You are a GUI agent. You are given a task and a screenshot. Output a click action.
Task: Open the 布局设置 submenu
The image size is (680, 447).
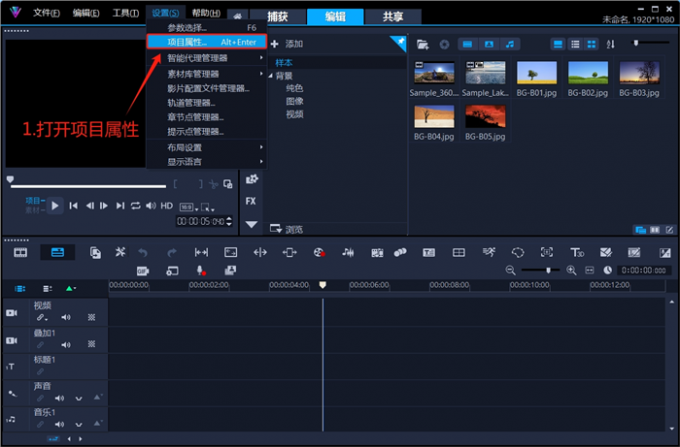point(185,147)
